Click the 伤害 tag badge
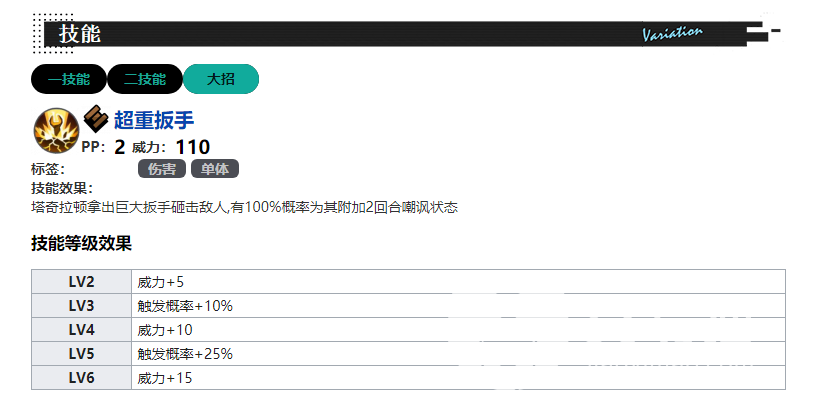 (x=162, y=169)
